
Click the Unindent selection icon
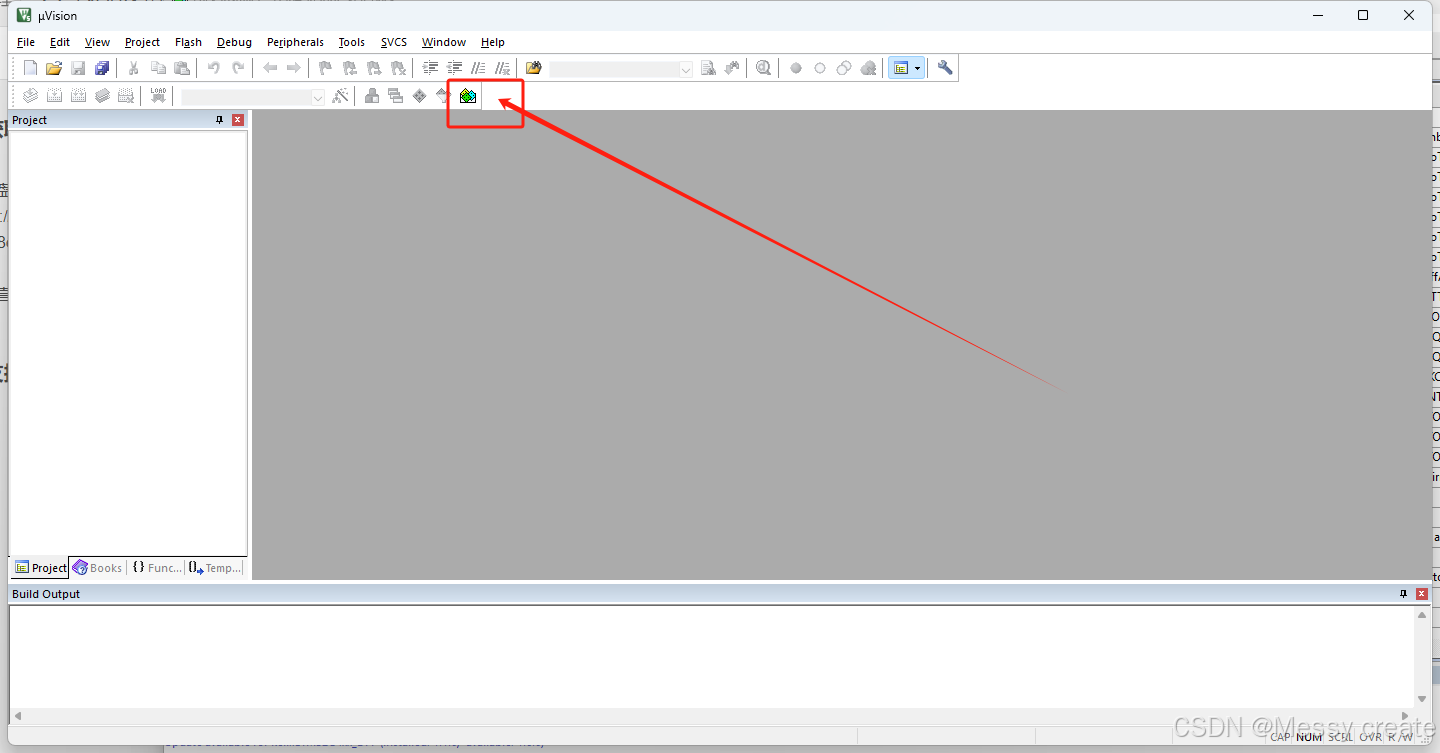coord(455,68)
